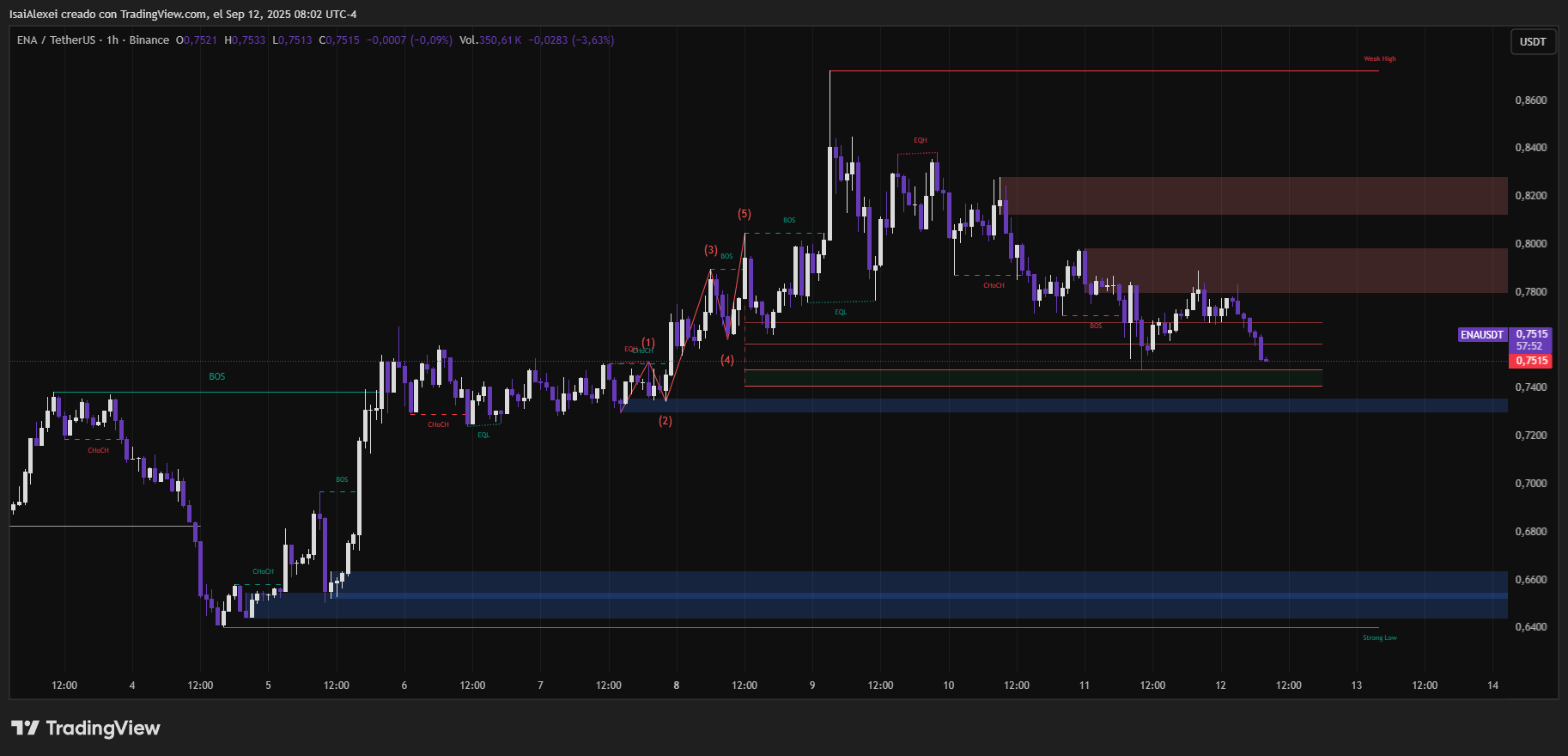Select the wave (3) Elliott label
The height and width of the screenshot is (756, 1568).
(711, 250)
